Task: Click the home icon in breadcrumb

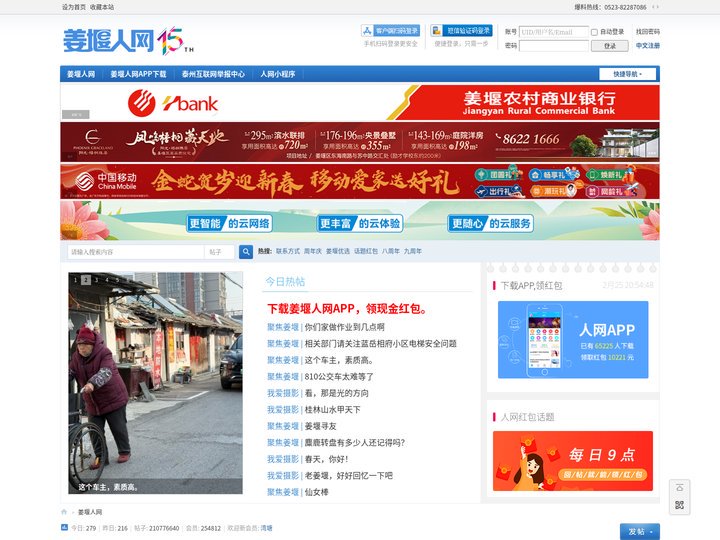Action: (64, 512)
